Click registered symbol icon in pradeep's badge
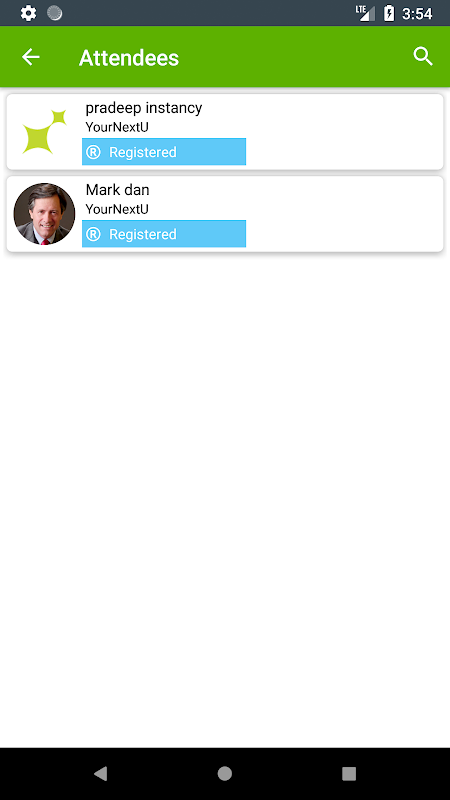 coord(93,152)
